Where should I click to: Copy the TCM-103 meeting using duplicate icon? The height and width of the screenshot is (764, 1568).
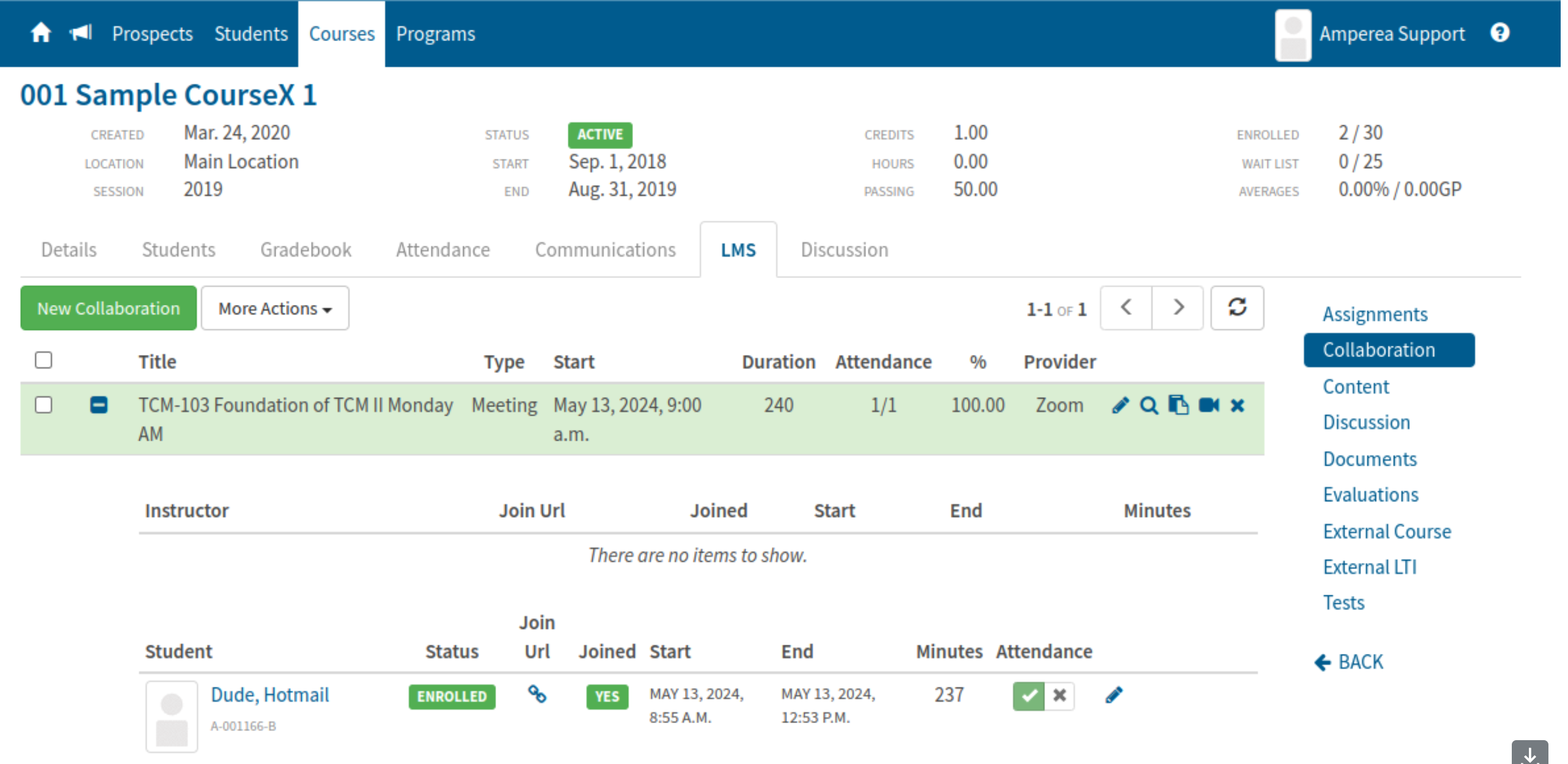coord(1178,405)
